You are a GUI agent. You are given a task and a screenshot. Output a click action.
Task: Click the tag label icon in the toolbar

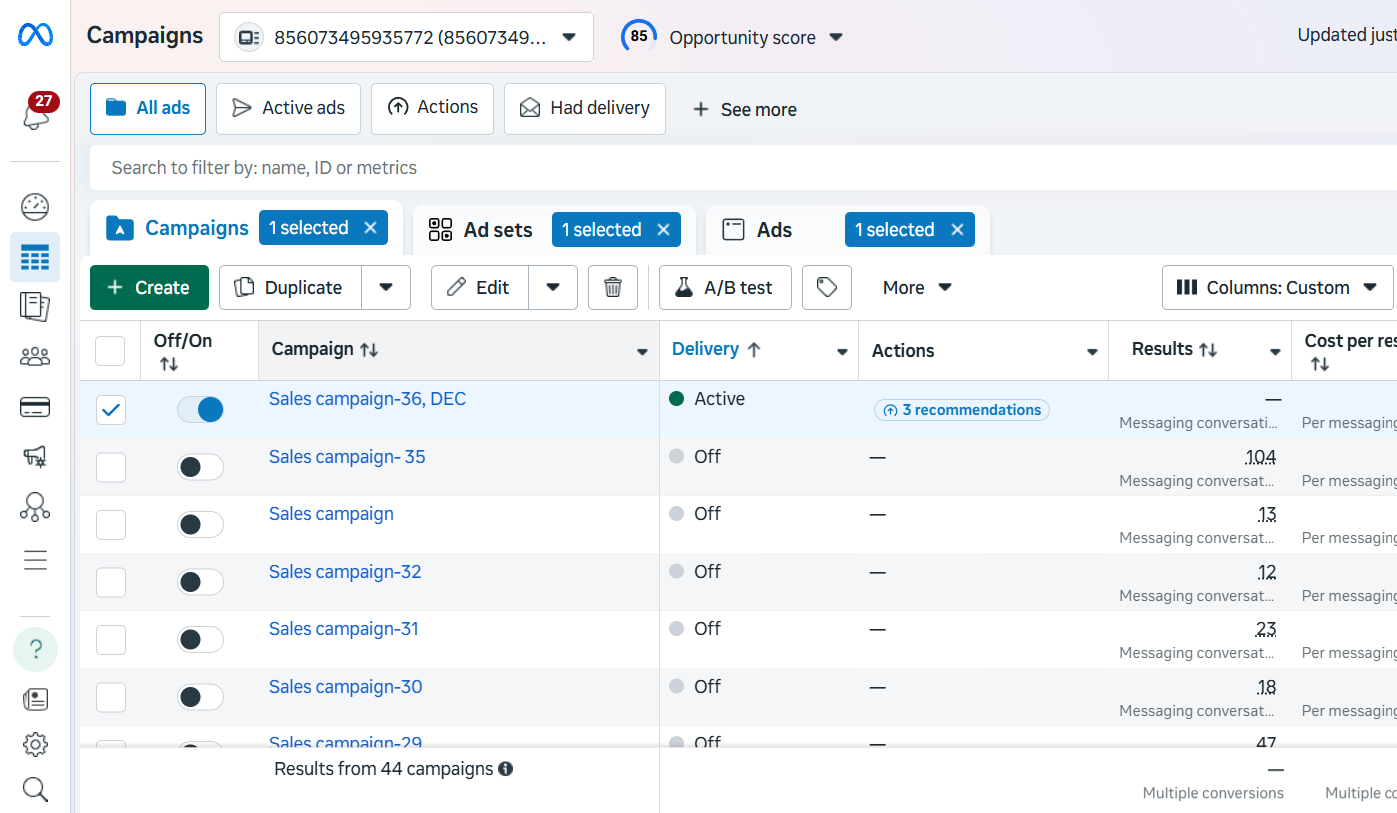point(826,287)
